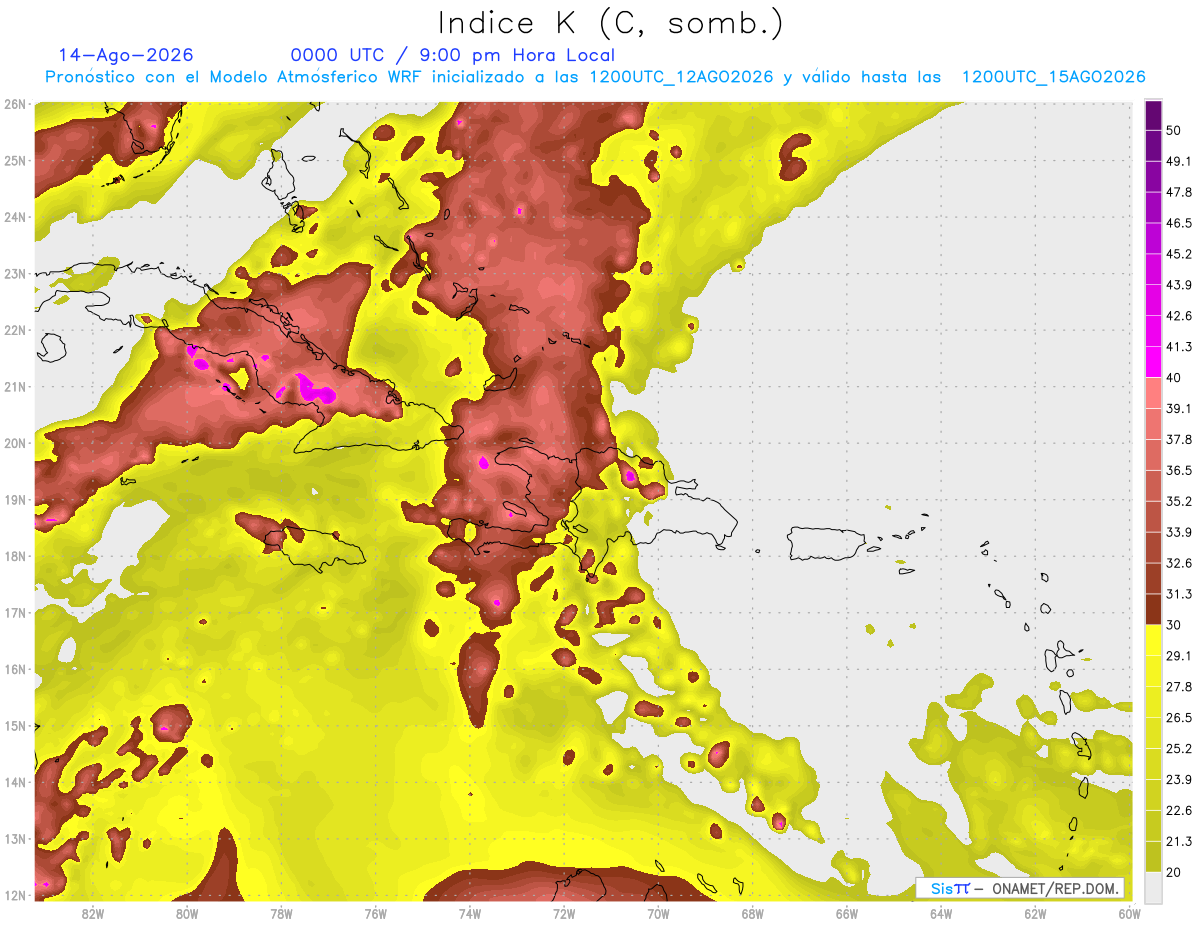The image size is (1200, 927).
Task: Click the 'Indice K (C, somb.)' title
Action: point(610,23)
